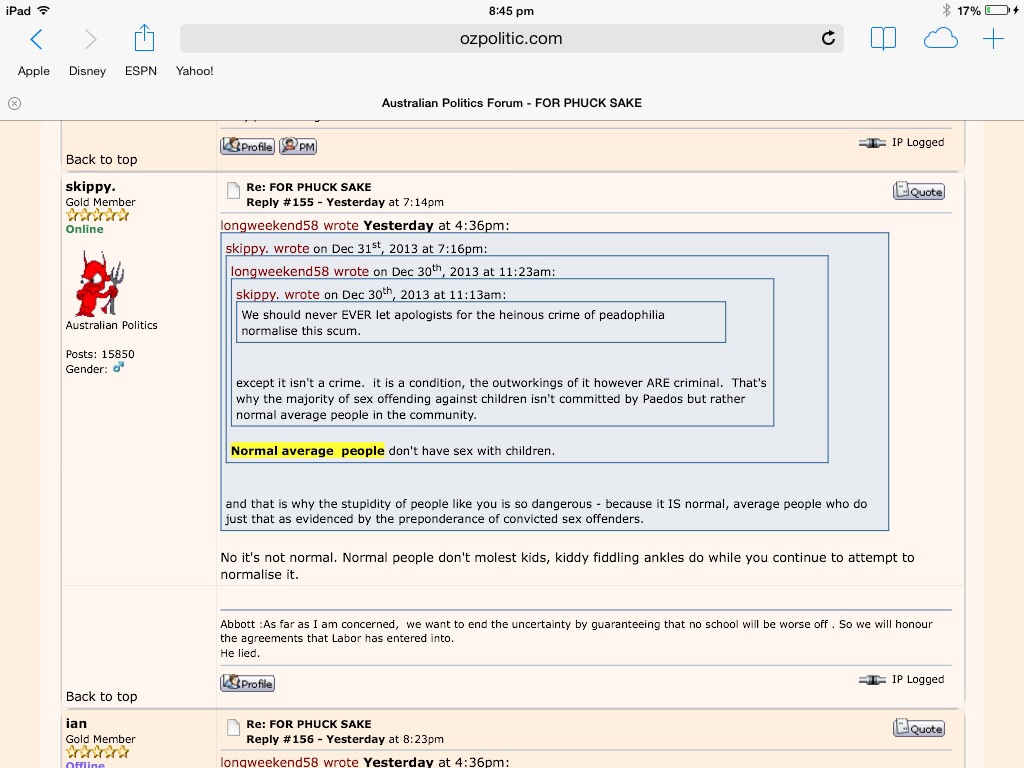Click 'longweekend58 wrote' link dated Dec 30th
Viewport: 1024px width, 768px height.
(300, 271)
